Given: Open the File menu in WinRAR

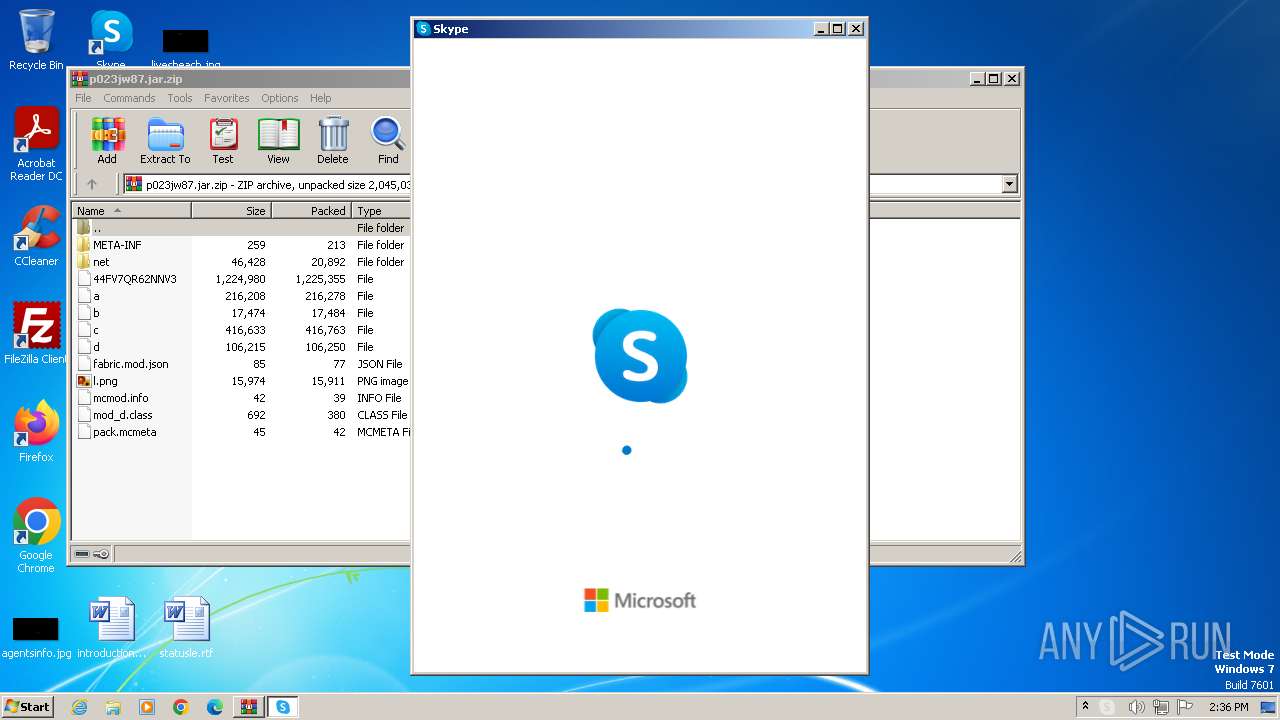Looking at the screenshot, I should coord(83,98).
